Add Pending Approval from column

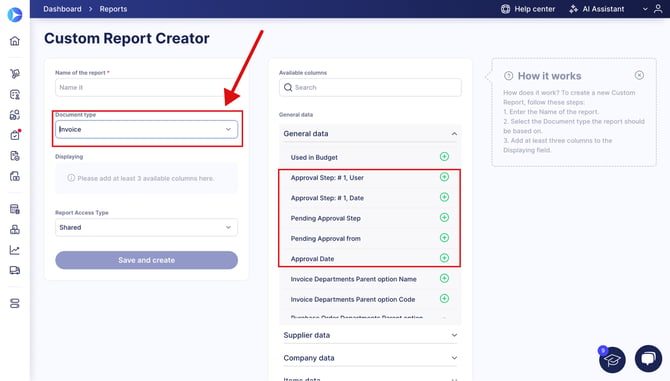click(x=444, y=238)
